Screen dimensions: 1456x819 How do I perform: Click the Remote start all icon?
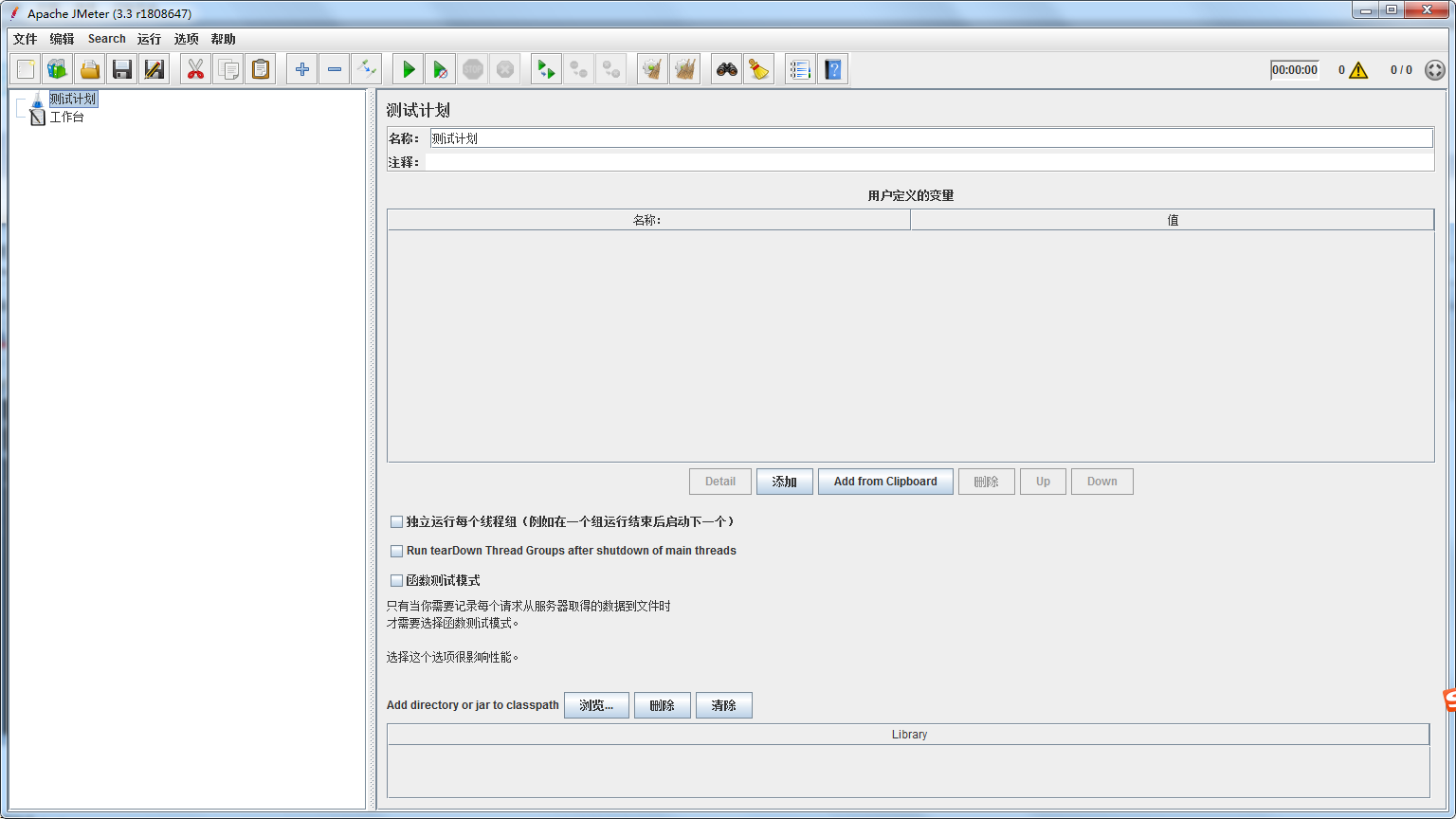pyautogui.click(x=547, y=69)
